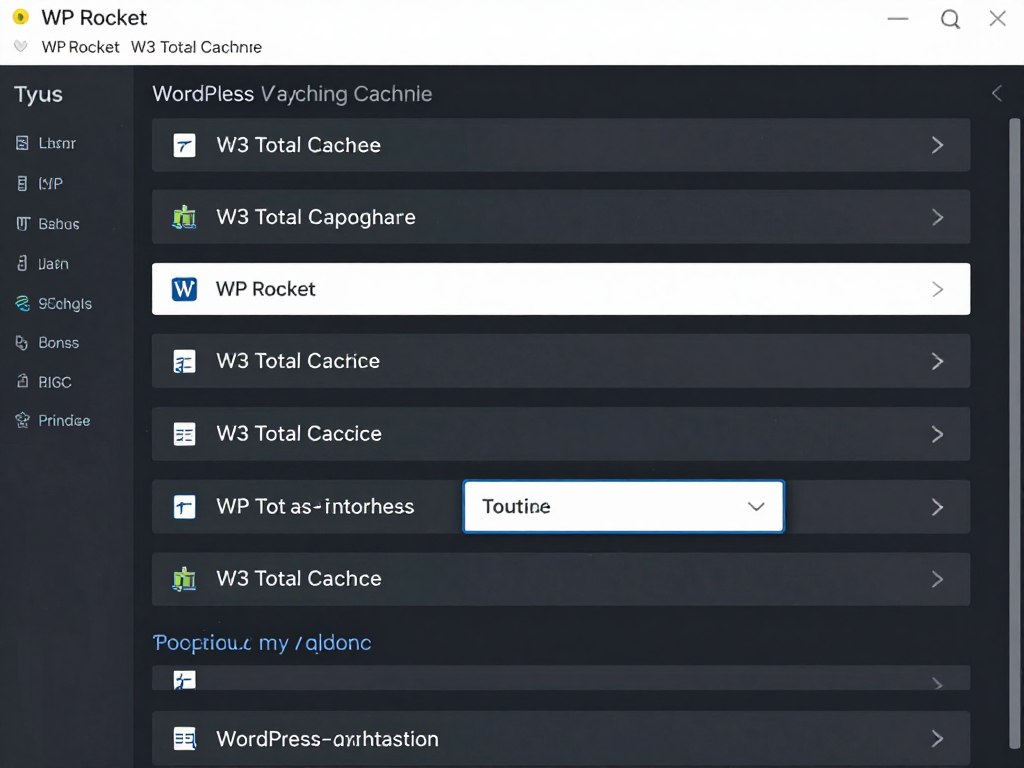This screenshot has width=1024, height=768.
Task: Click the 9Echgls sidebar icon
Action: (x=22, y=303)
